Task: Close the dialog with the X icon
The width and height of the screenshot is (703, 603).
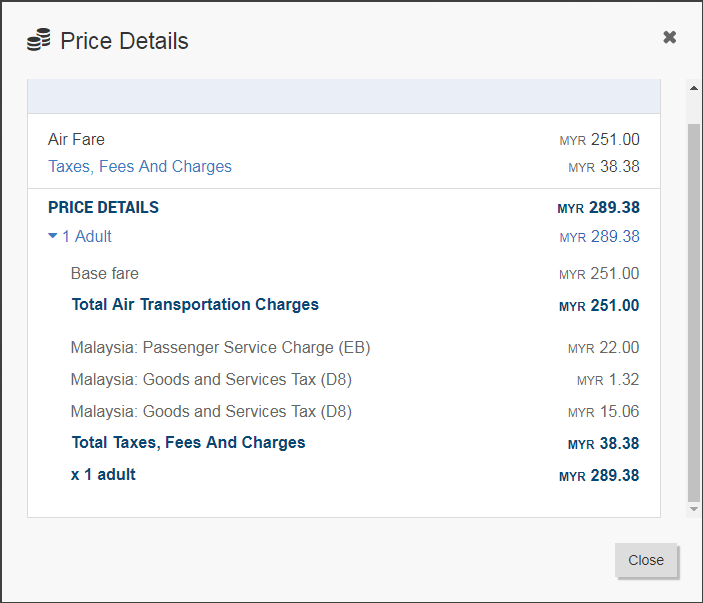Action: click(x=669, y=37)
